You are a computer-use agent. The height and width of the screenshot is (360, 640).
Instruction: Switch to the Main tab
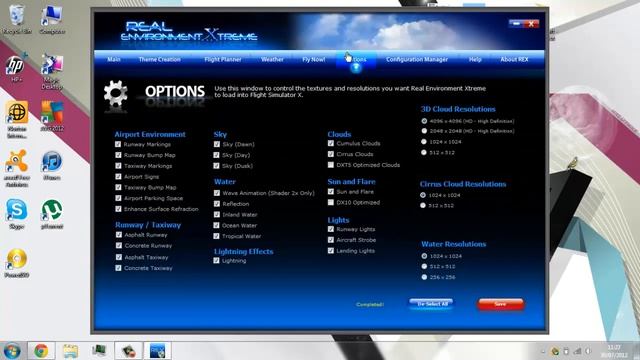pos(113,60)
